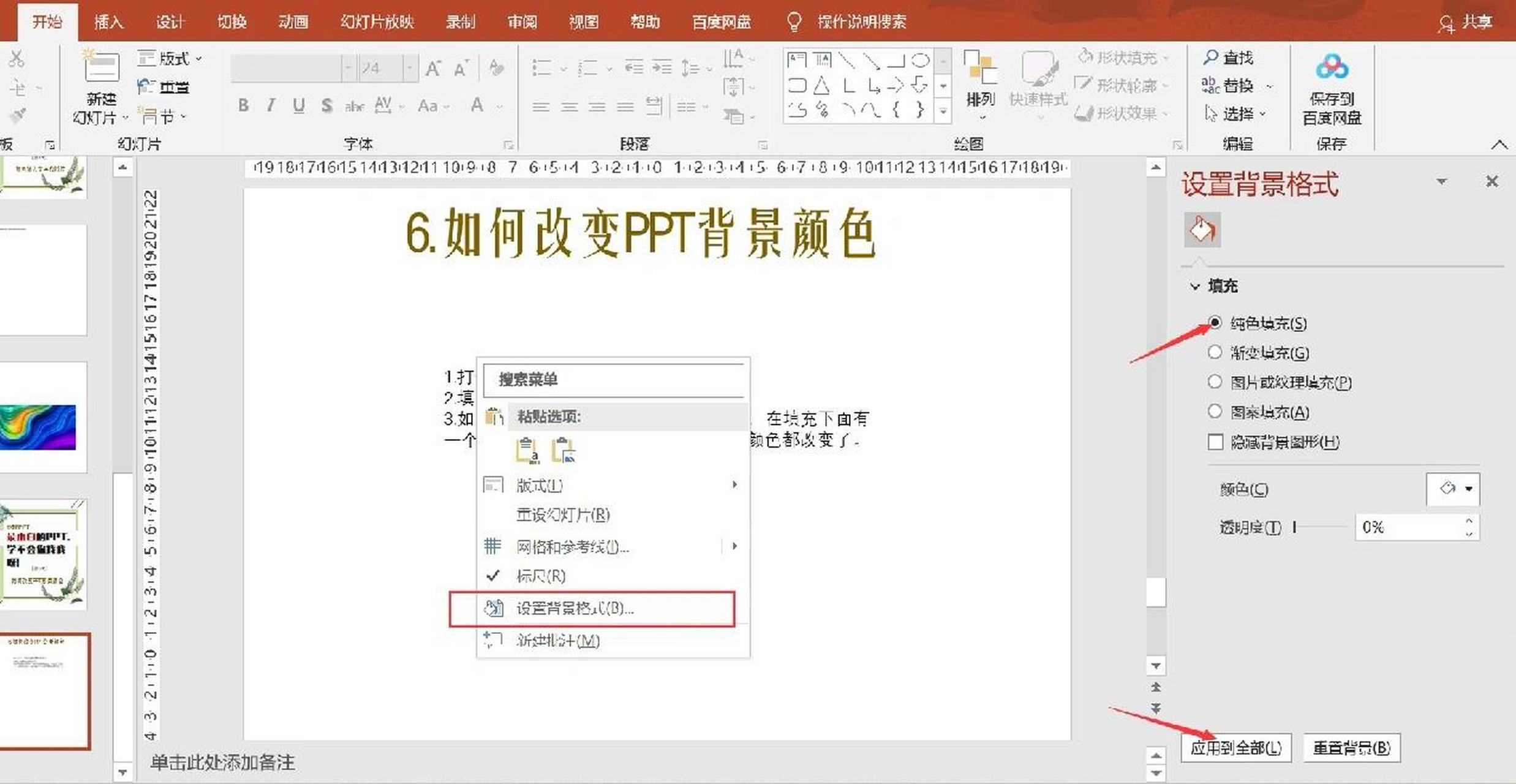Open the Layout (版式) dropdown in ribbon

click(x=169, y=58)
